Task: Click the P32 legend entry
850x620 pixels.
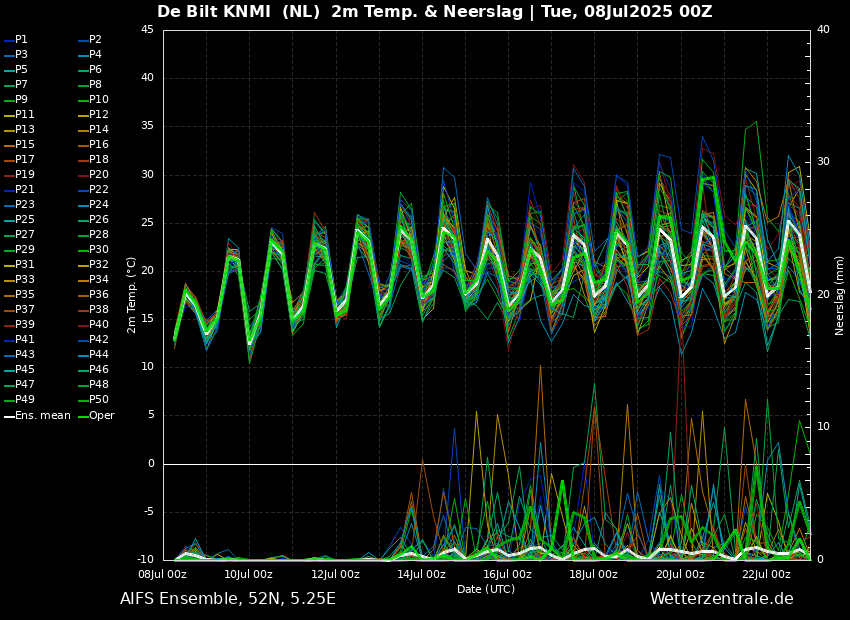Action: pos(98,265)
